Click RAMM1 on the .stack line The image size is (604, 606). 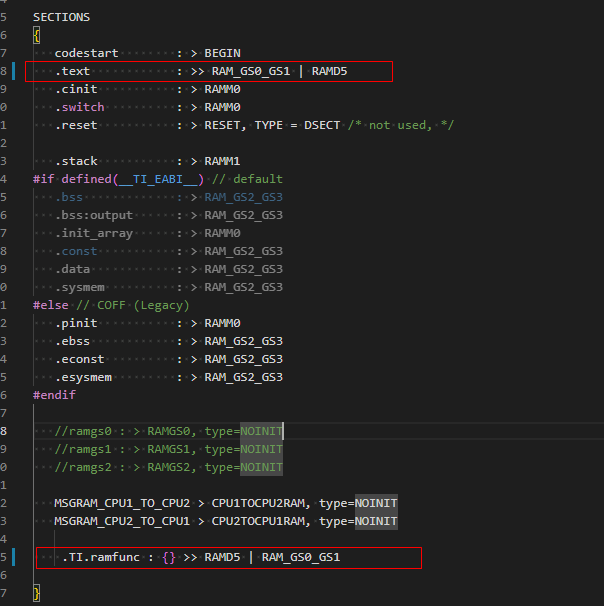[x=222, y=161]
